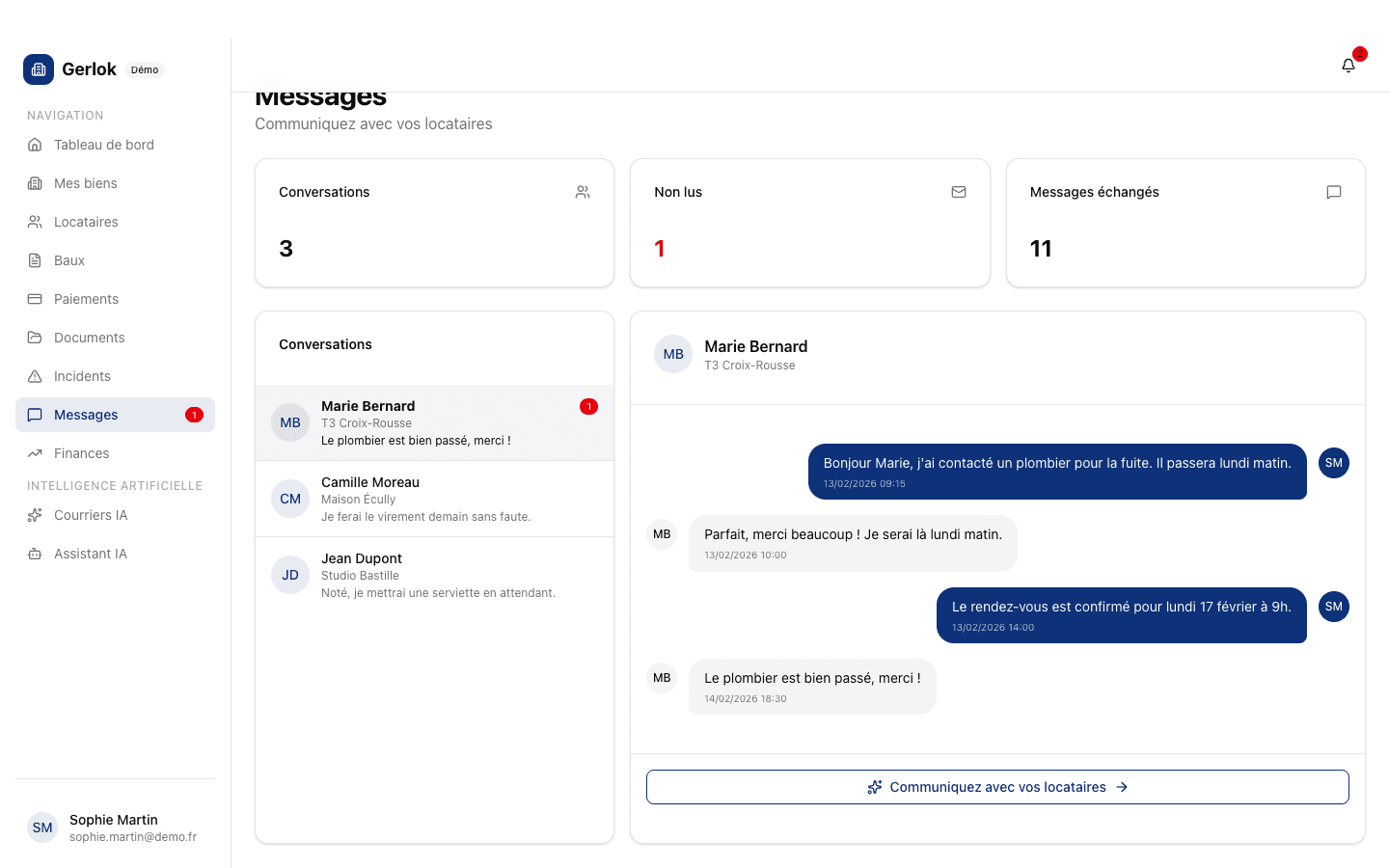Open Paiements with the card icon

(x=35, y=299)
